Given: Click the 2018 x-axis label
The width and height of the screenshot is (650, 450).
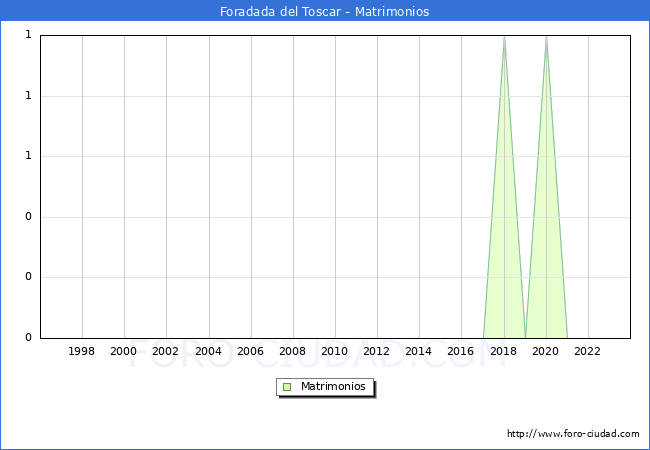Looking at the screenshot, I should (x=504, y=351).
